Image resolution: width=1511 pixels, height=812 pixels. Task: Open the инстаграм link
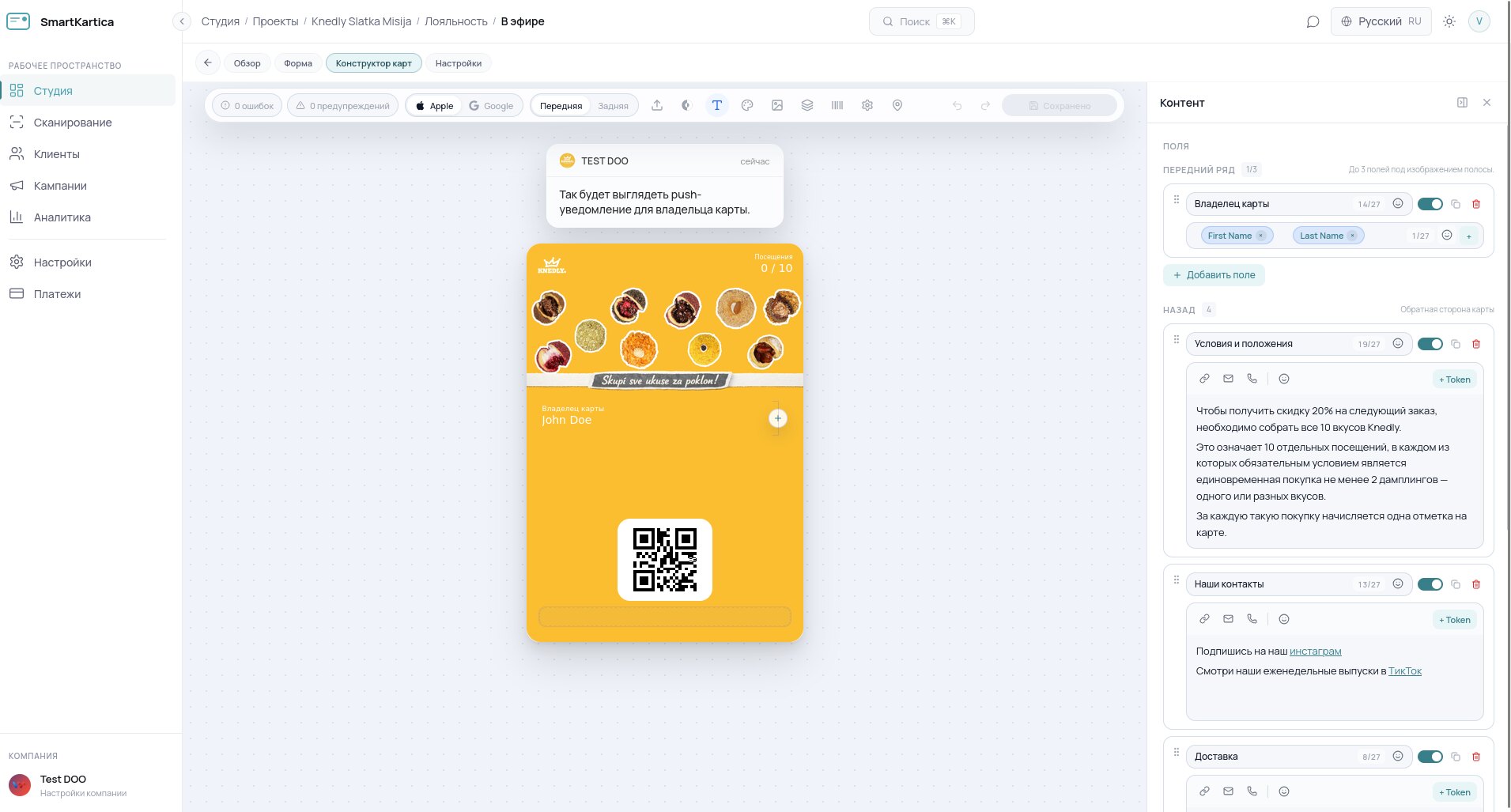[1316, 651]
